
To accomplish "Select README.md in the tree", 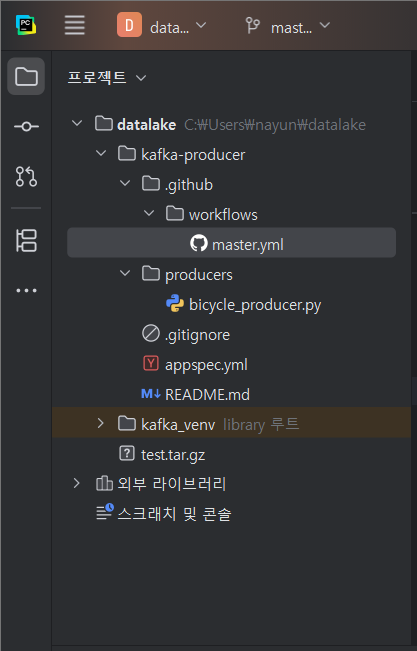I will pos(195,394).
